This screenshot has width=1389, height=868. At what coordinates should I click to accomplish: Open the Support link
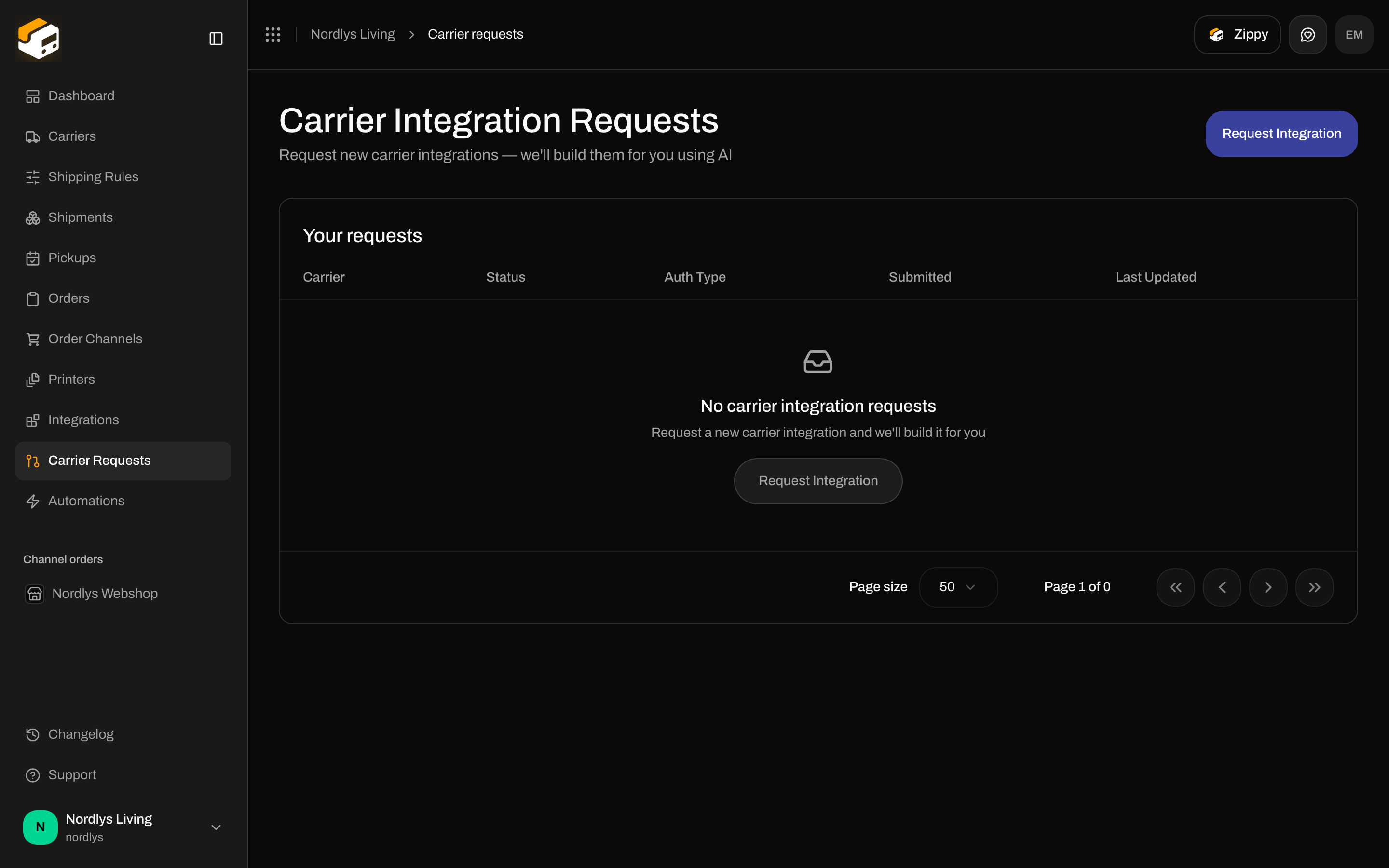click(x=123, y=775)
